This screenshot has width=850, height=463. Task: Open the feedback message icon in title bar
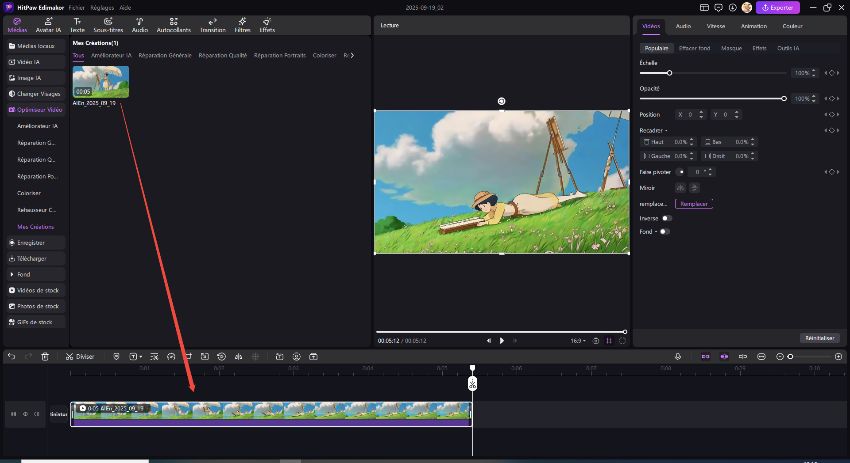(x=718, y=8)
